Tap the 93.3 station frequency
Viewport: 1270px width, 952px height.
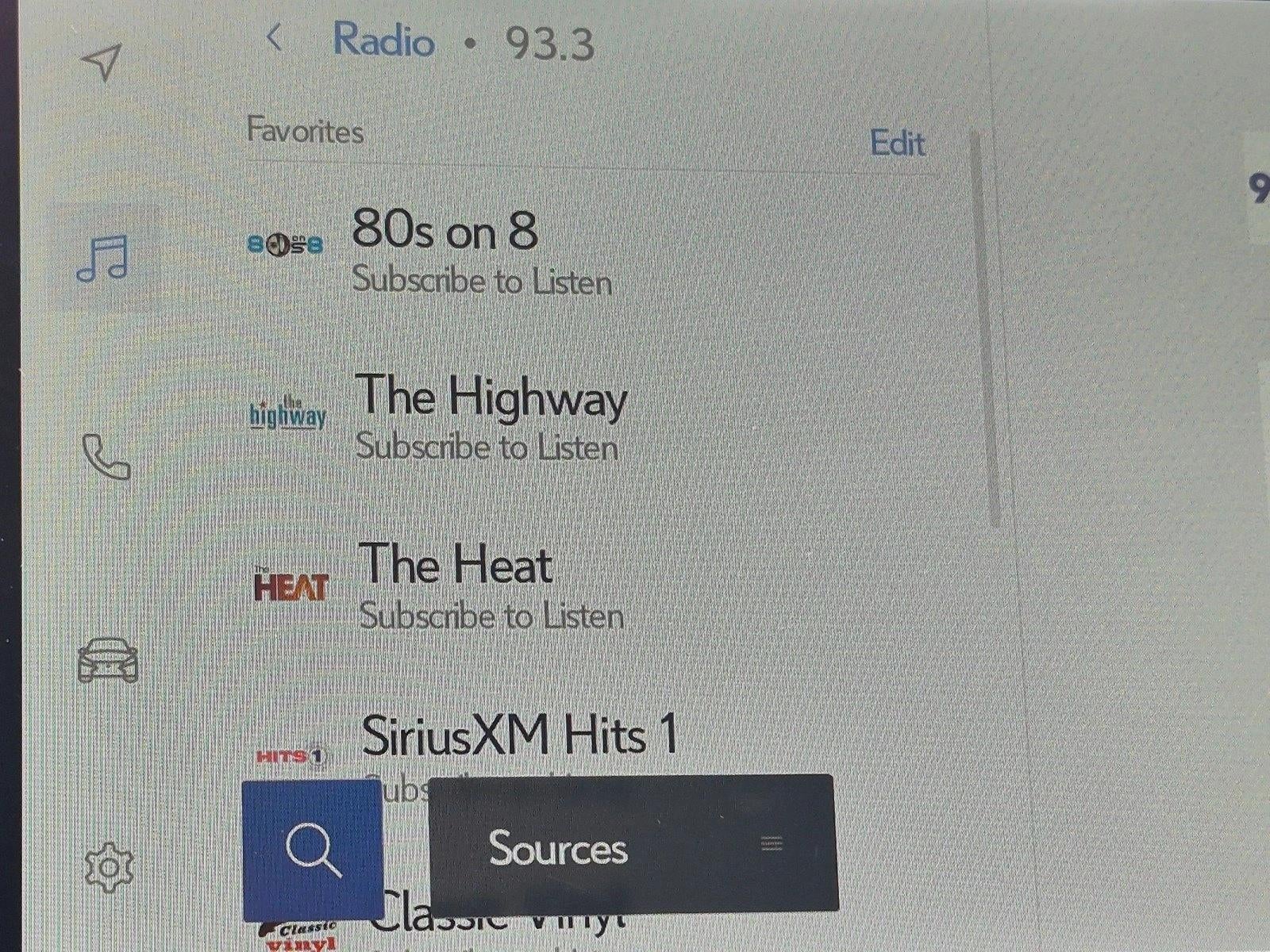(550, 43)
